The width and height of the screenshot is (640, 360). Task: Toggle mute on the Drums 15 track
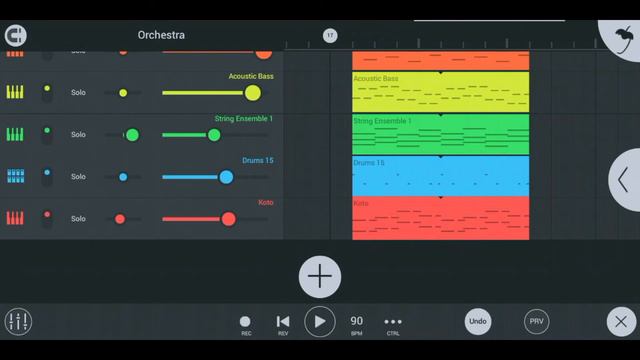tap(47, 177)
